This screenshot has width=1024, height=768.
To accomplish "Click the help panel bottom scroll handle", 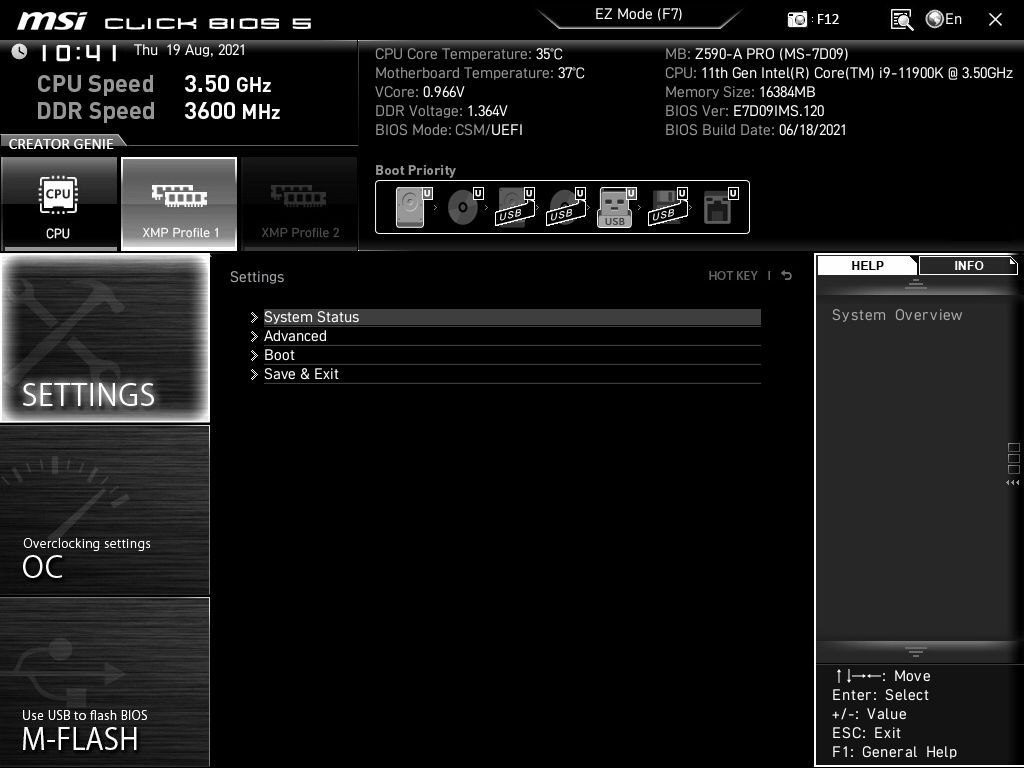I will pyautogui.click(x=916, y=651).
